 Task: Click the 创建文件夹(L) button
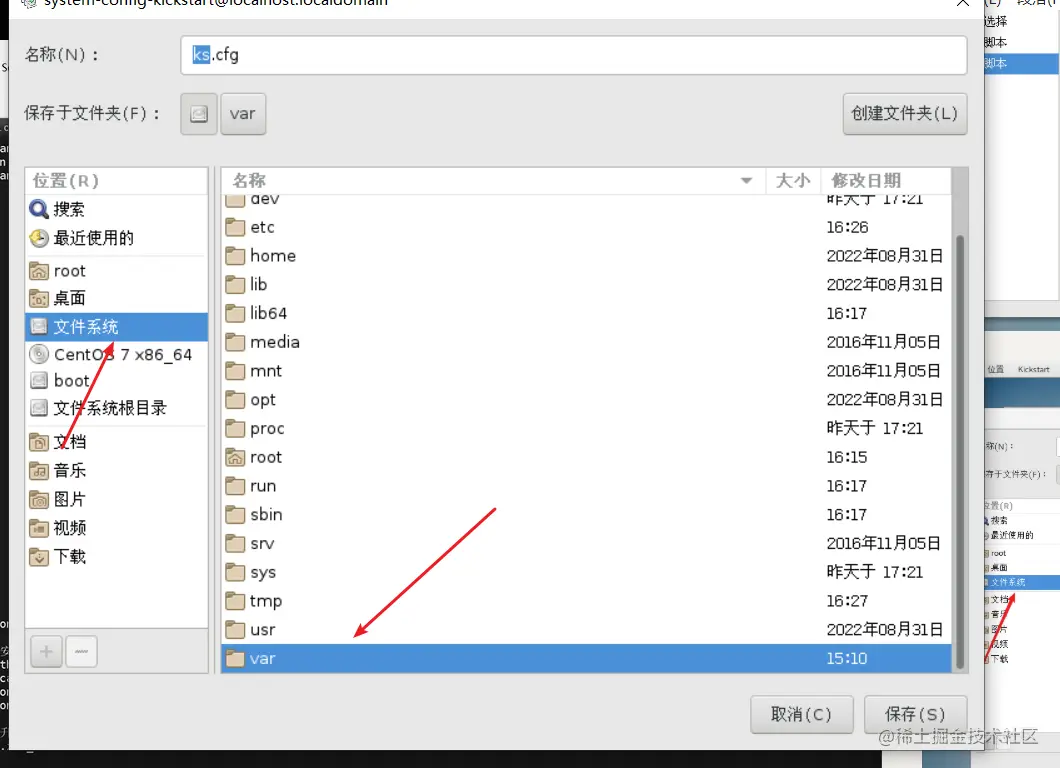click(x=904, y=114)
